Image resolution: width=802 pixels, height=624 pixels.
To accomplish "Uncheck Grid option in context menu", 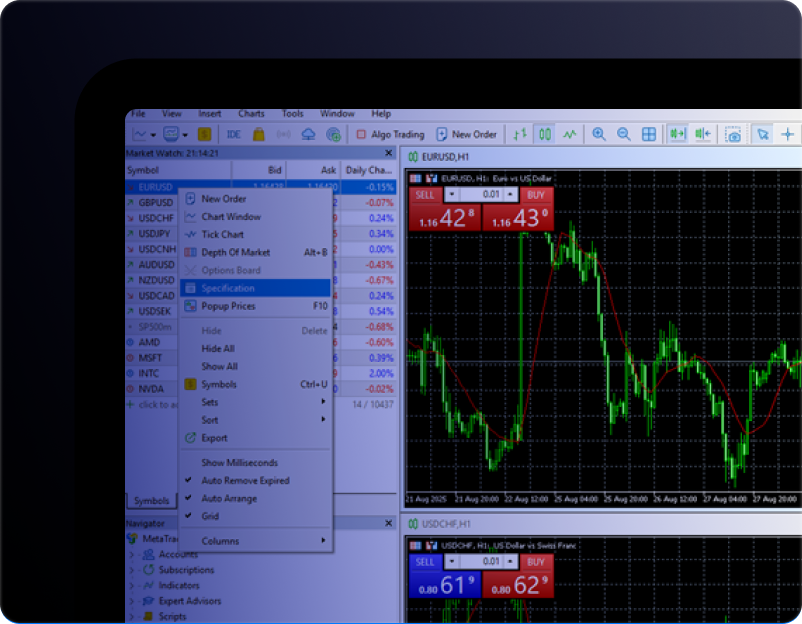I will coord(210,516).
